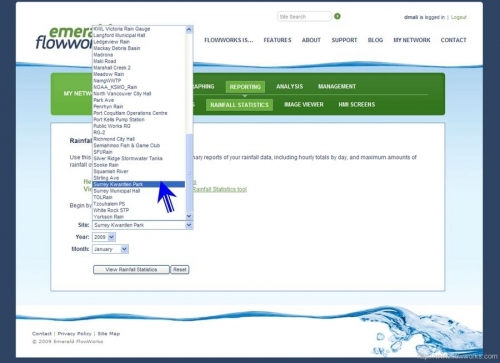
Task: Click the View Rainfall Statistics button
Action: (x=131, y=270)
